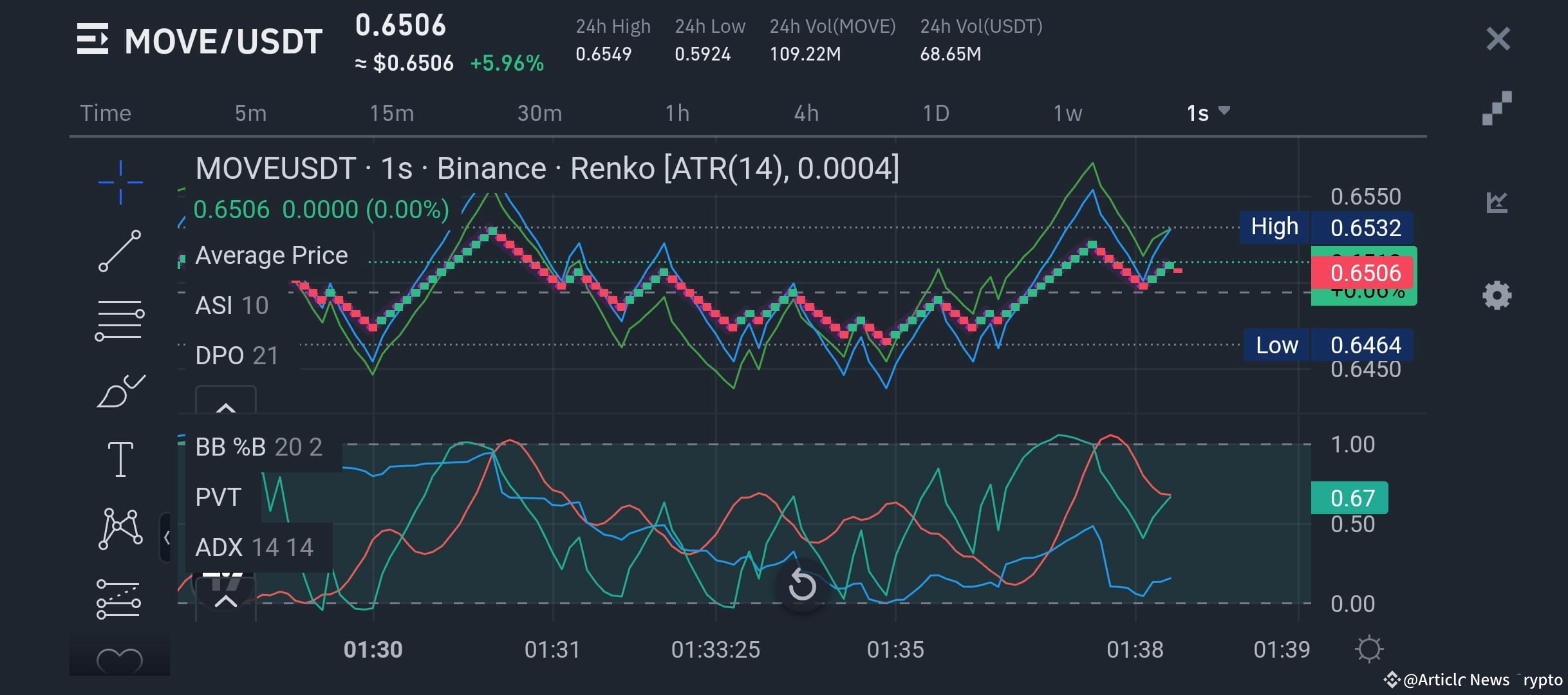Switch to the 4h timeframe tab
The width and height of the screenshot is (1568, 695).
coord(806,113)
